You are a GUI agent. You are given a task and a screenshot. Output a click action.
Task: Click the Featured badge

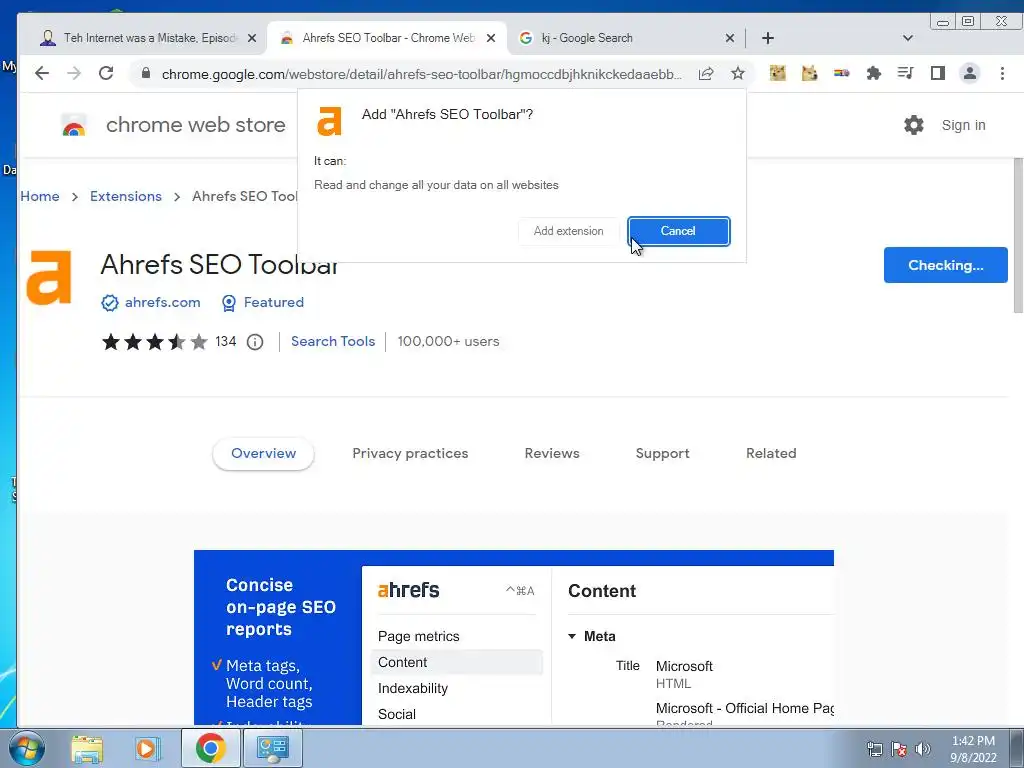[x=263, y=302]
